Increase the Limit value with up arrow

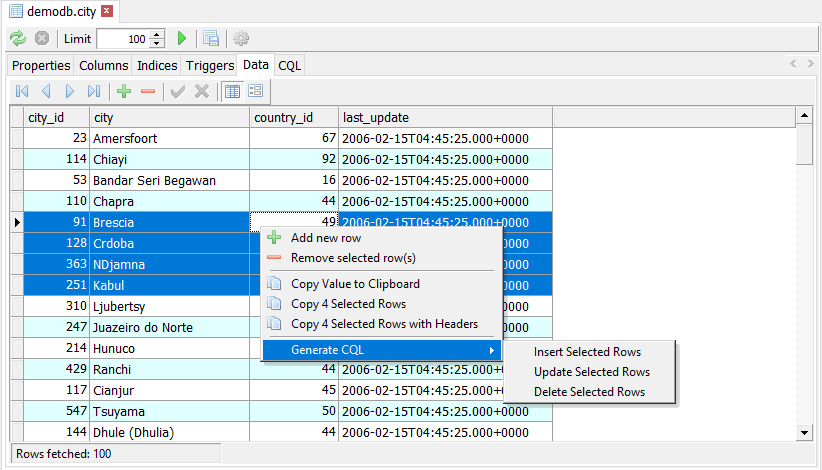click(x=157, y=34)
